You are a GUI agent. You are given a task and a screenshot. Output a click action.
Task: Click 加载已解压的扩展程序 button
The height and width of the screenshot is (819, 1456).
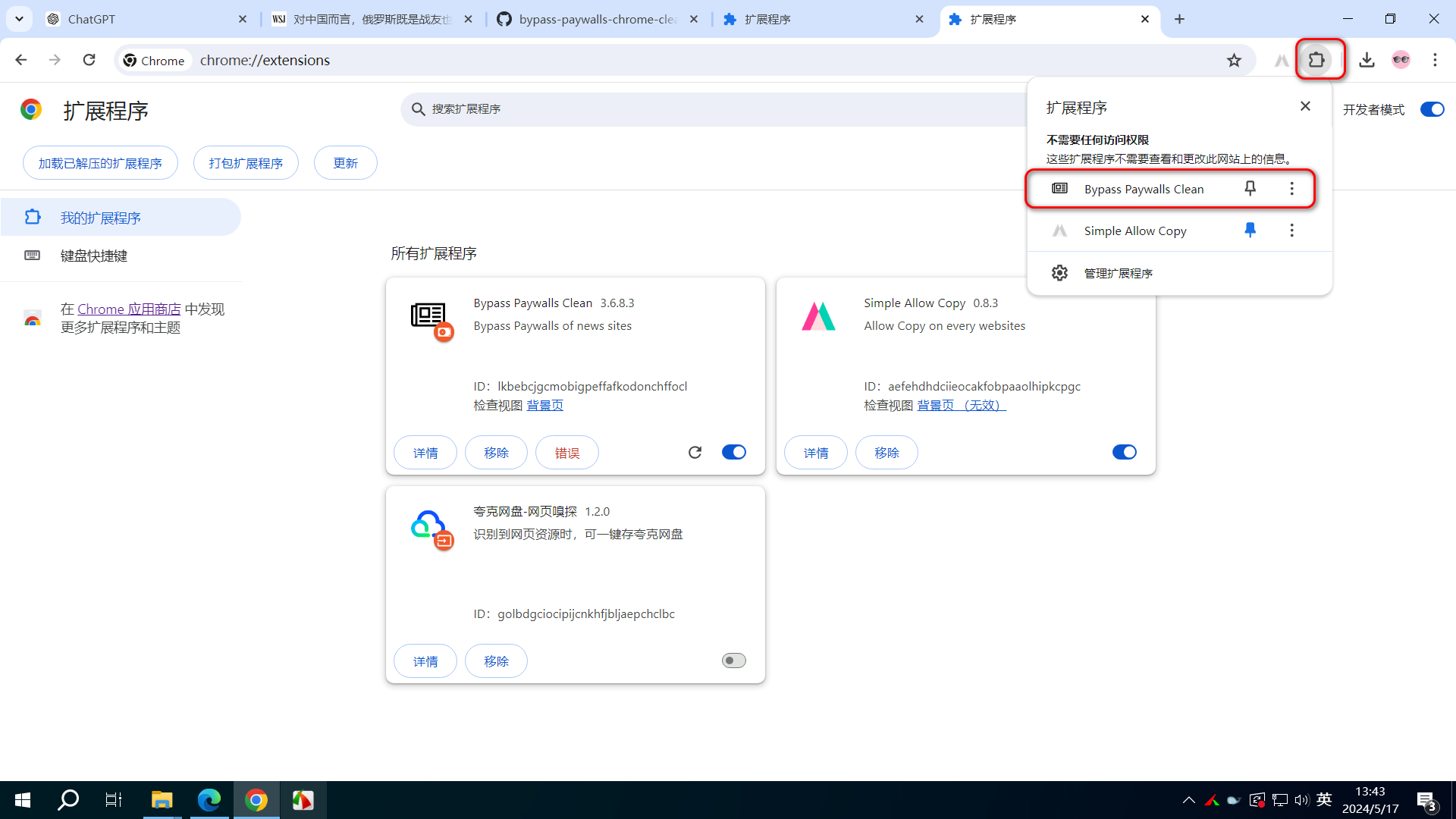point(100,163)
